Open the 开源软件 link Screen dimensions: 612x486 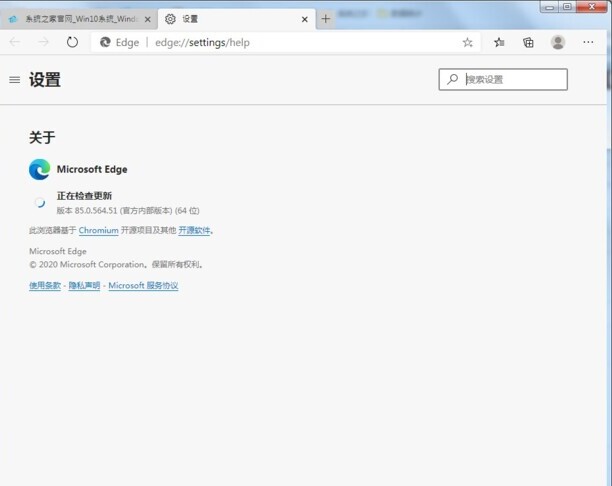click(x=194, y=230)
